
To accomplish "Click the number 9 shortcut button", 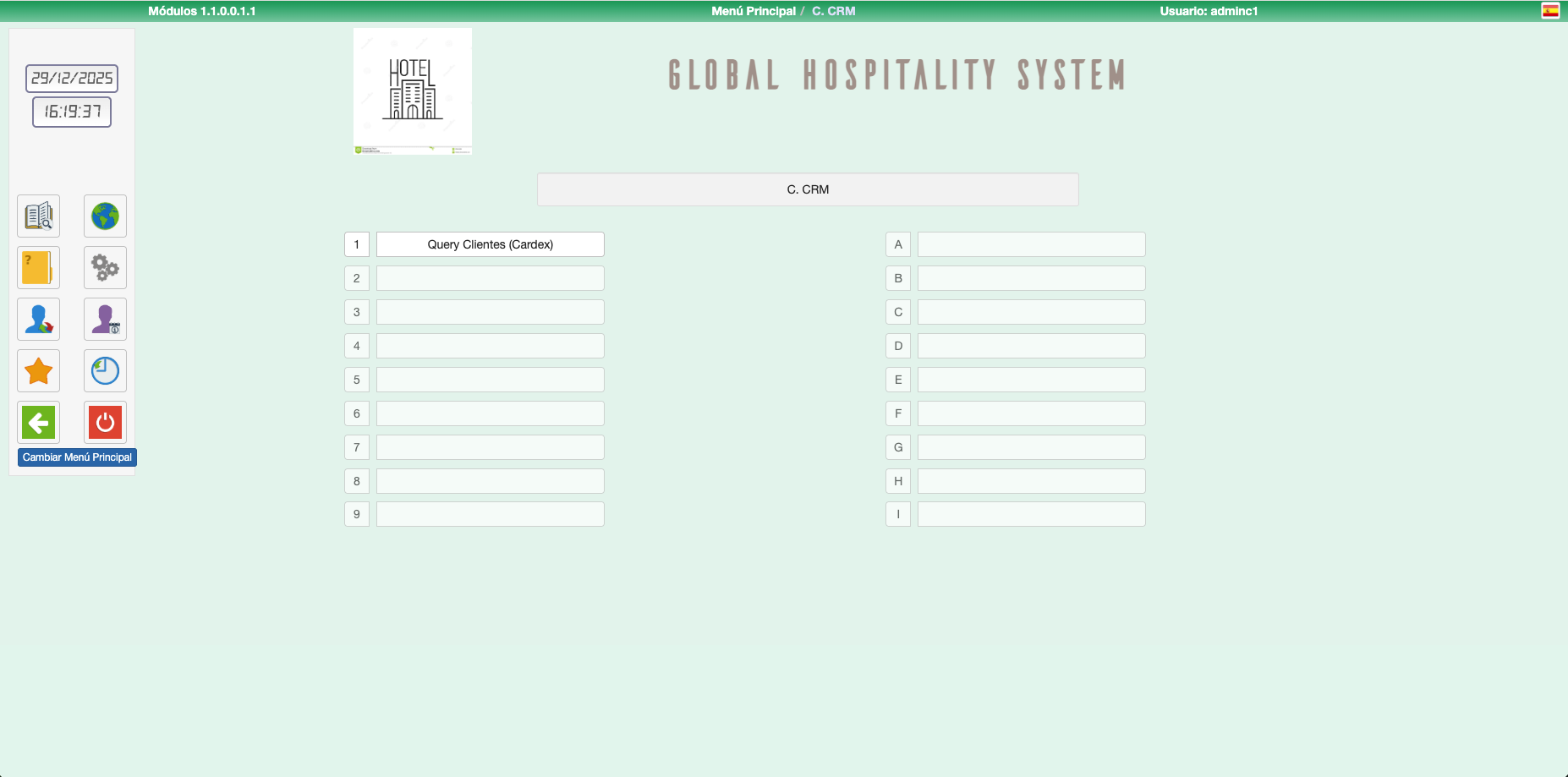I will pos(356,514).
